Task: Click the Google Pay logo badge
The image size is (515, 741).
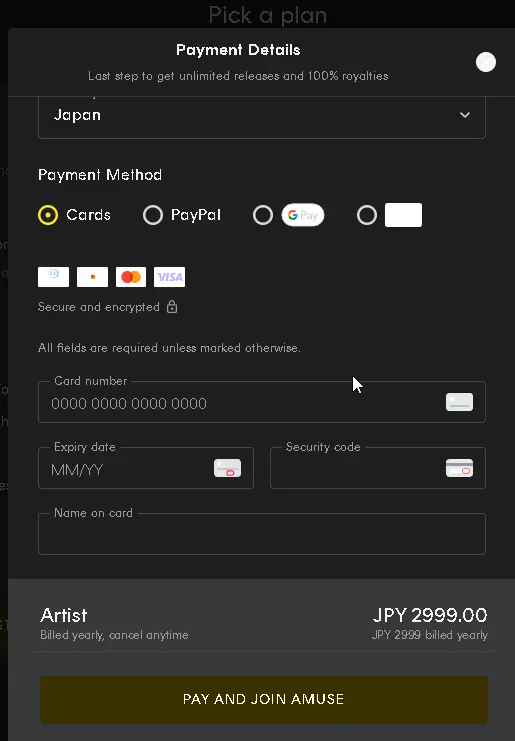Action: (x=303, y=215)
